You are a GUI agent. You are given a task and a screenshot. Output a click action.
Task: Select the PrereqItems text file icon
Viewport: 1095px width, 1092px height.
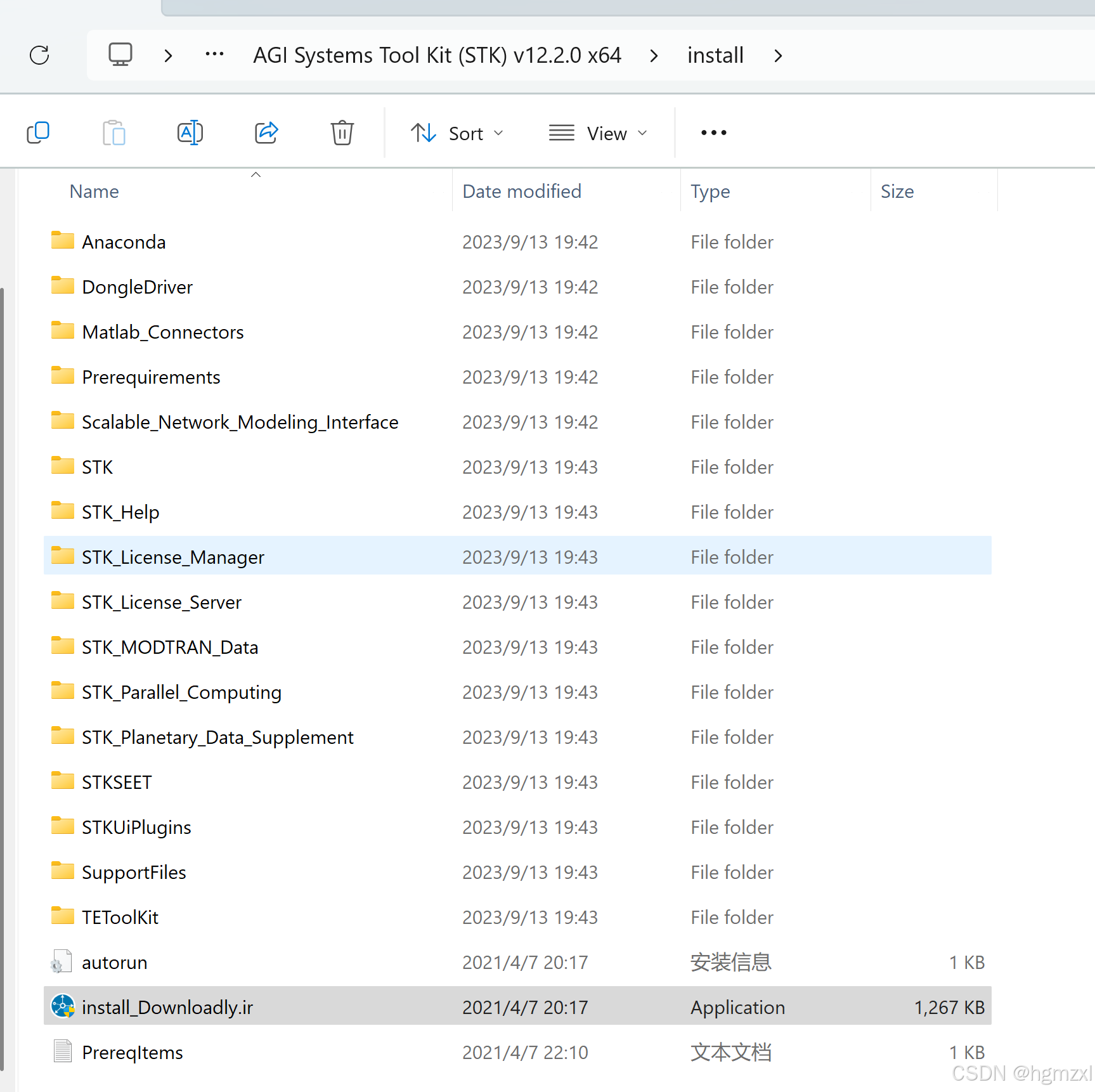tap(62, 1051)
